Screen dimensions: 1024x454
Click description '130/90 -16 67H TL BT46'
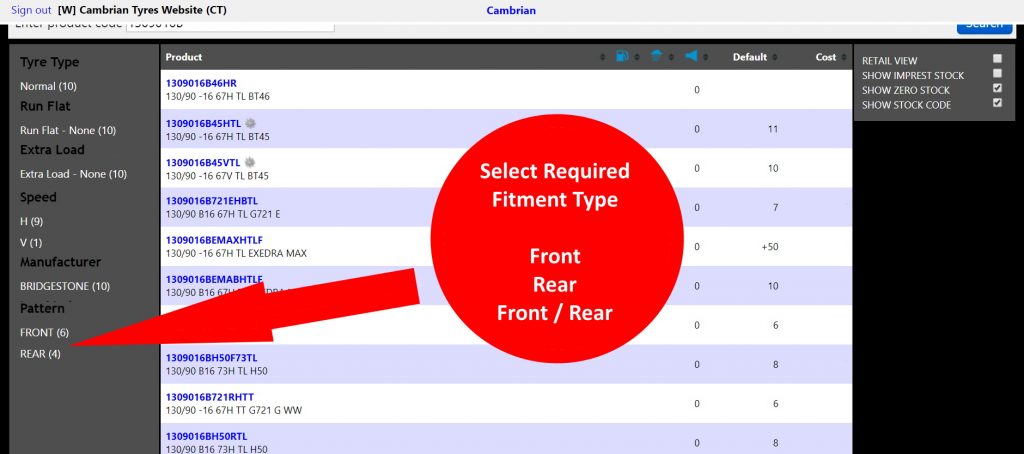pos(217,97)
